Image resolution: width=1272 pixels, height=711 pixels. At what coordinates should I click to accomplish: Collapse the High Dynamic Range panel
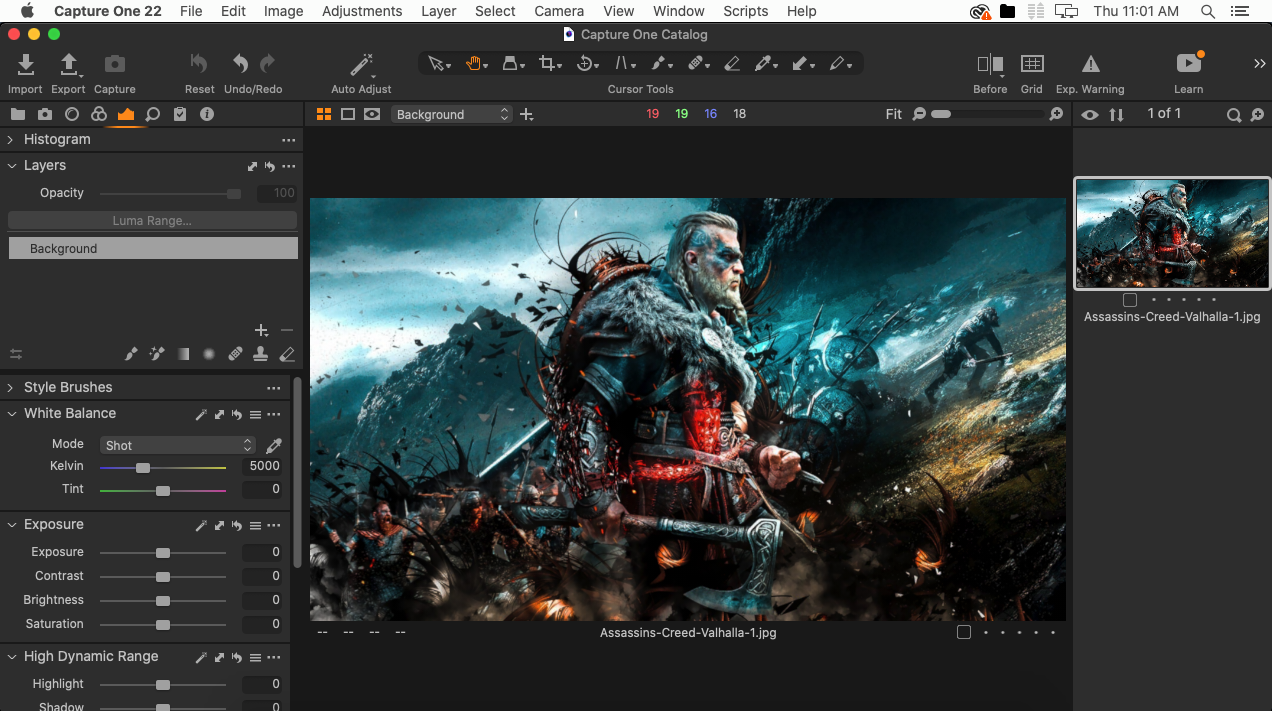(x=11, y=656)
